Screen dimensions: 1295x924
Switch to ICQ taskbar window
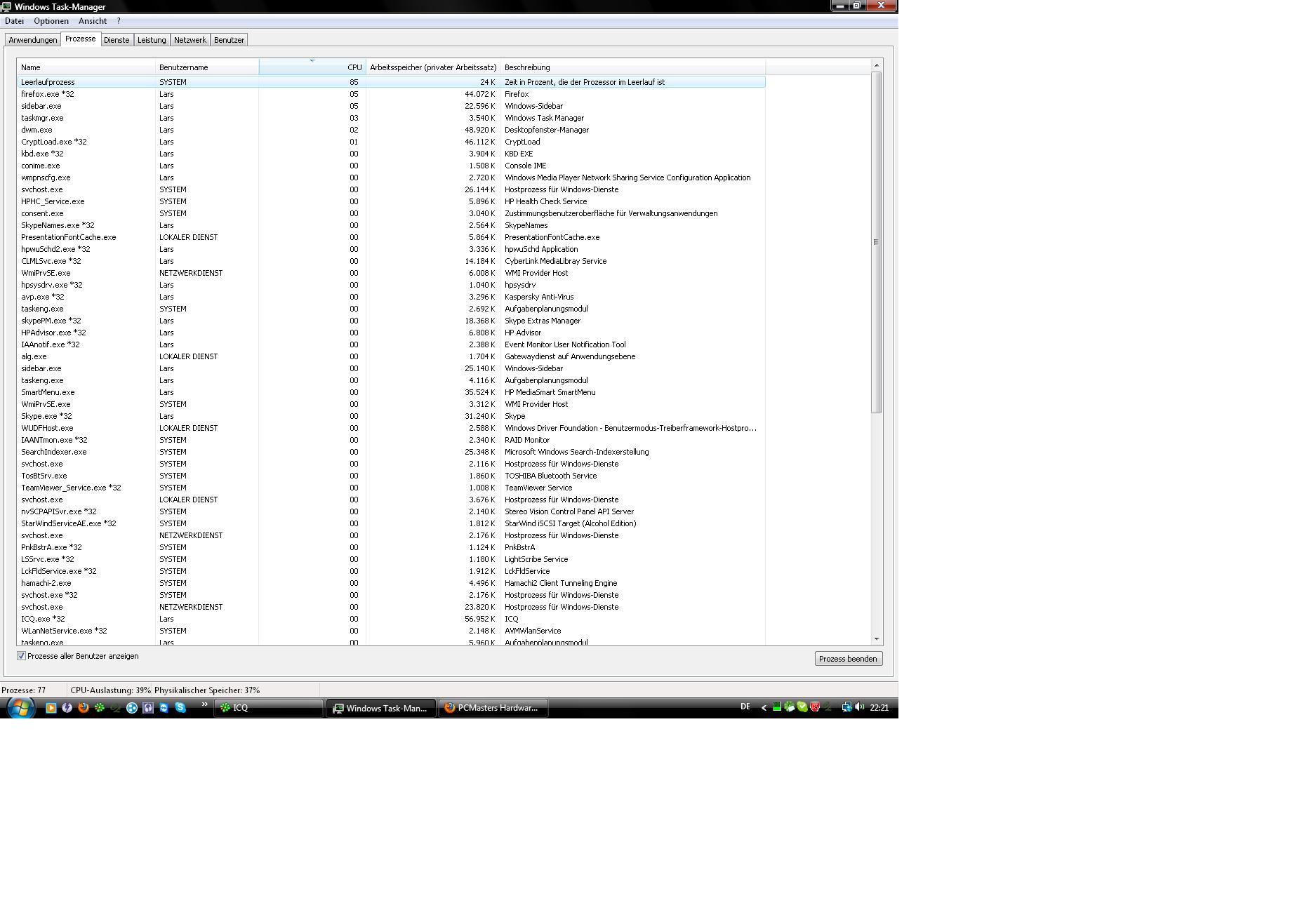269,708
